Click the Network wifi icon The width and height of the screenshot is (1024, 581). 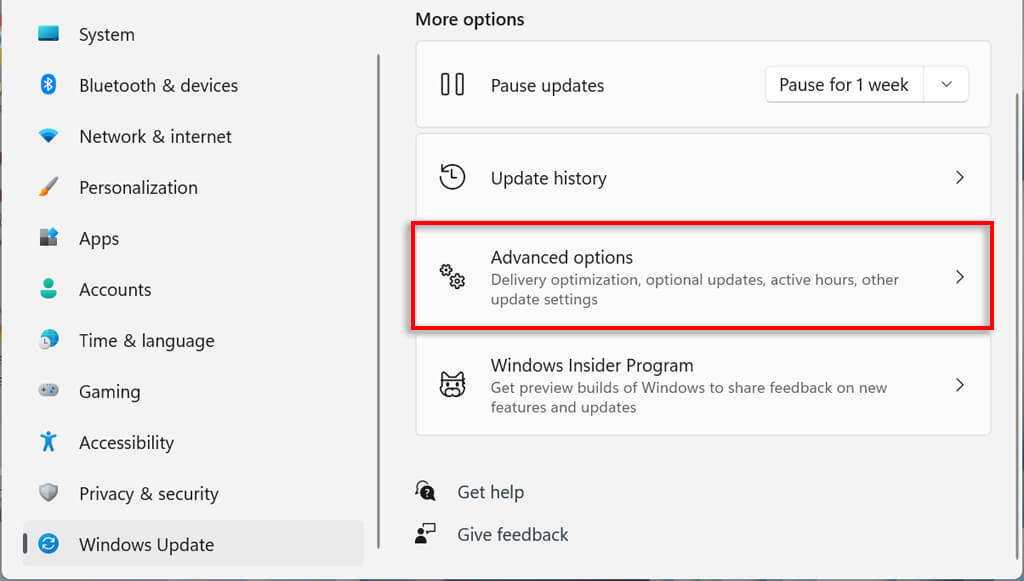click(x=48, y=136)
